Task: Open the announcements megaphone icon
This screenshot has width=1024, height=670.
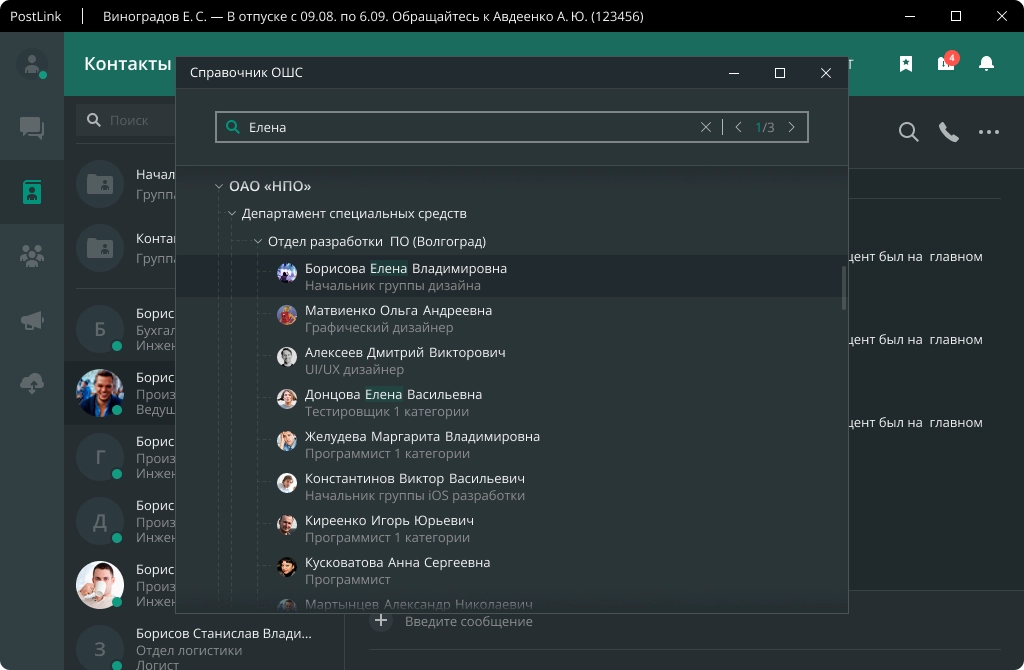Action: pyautogui.click(x=31, y=320)
